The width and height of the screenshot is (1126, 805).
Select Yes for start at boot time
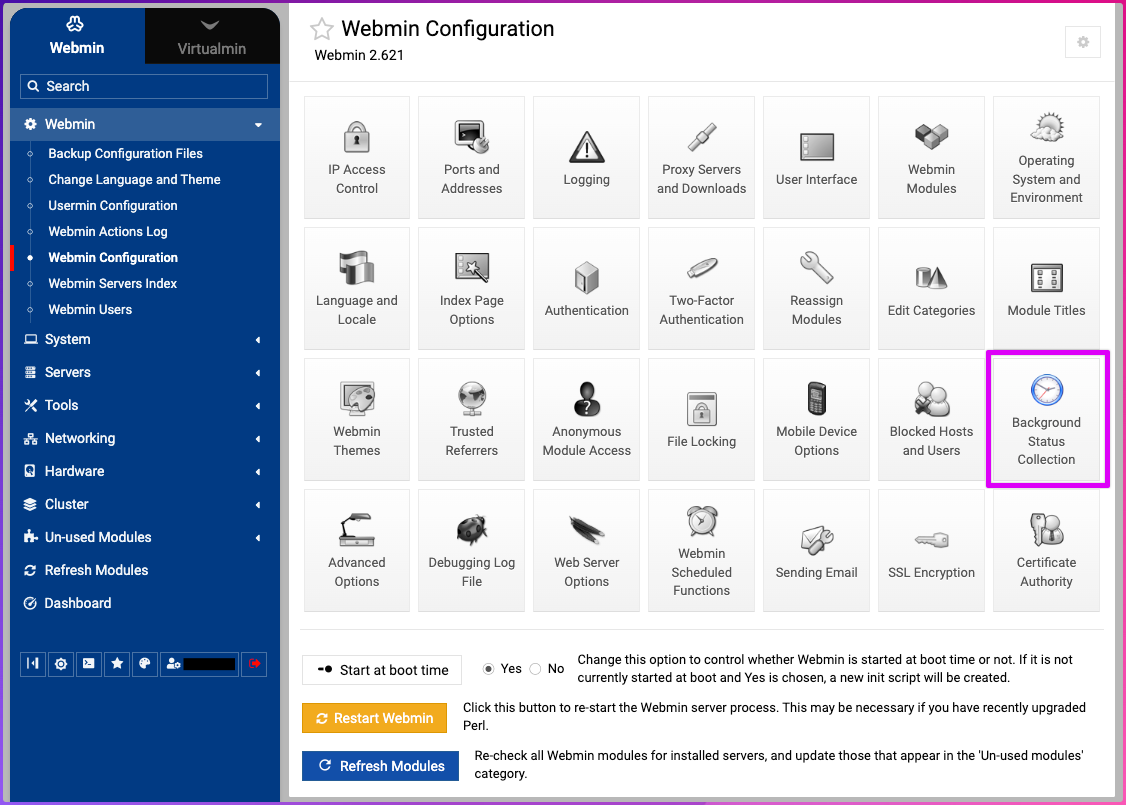pos(489,669)
